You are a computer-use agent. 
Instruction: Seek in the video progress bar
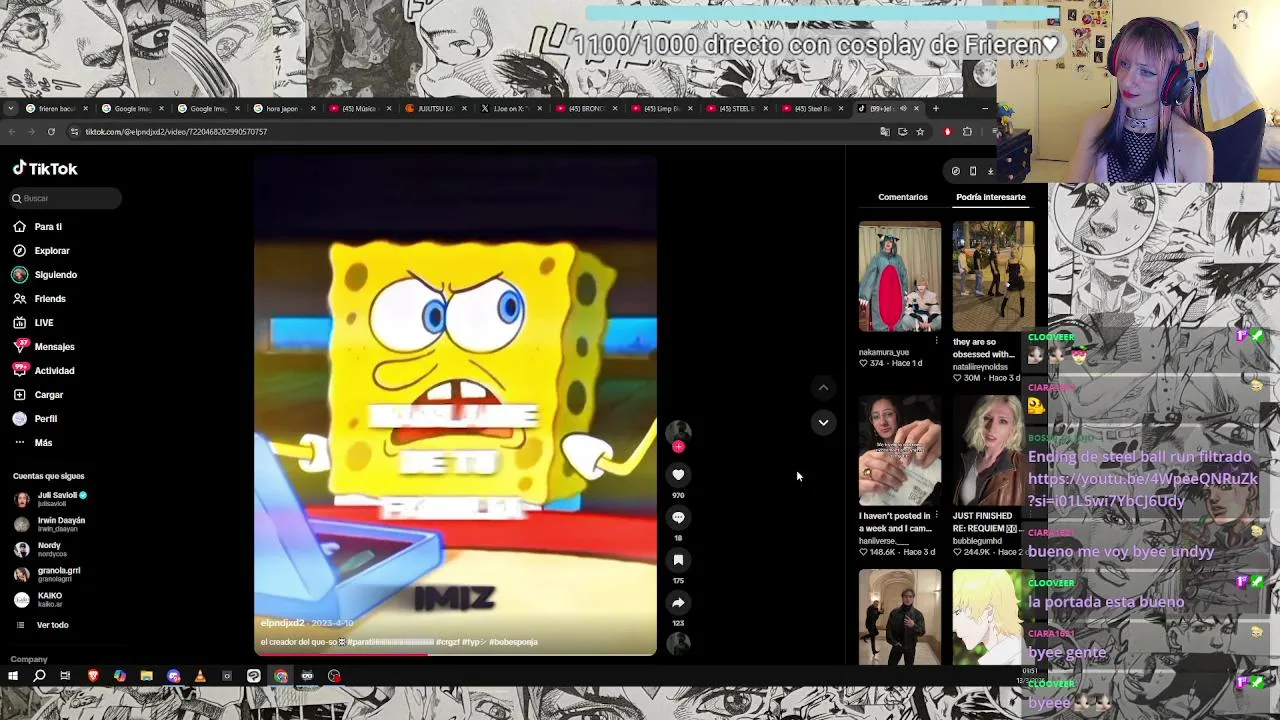tap(455, 654)
